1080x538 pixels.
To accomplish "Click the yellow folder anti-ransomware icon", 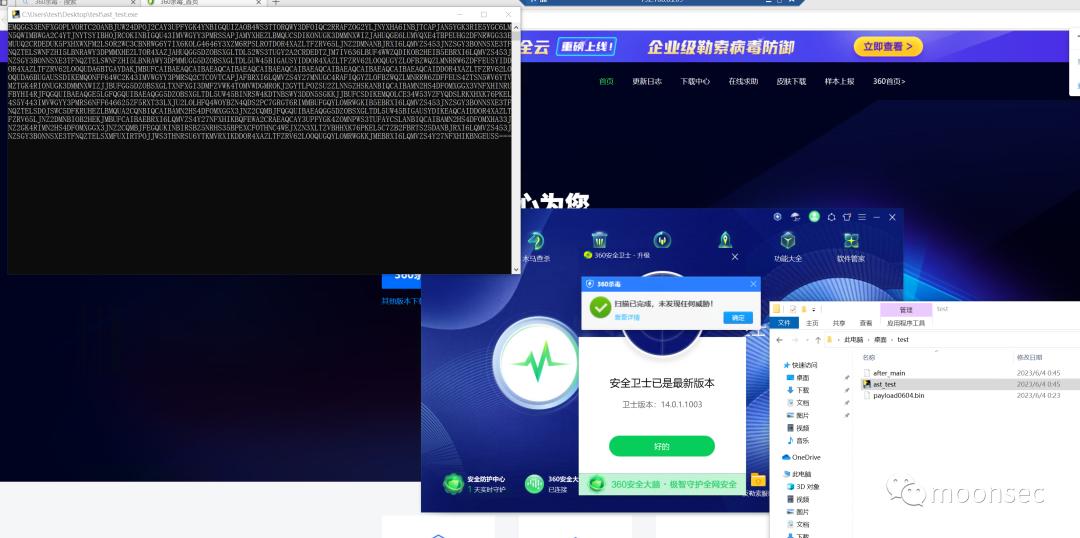I will tap(758, 479).
